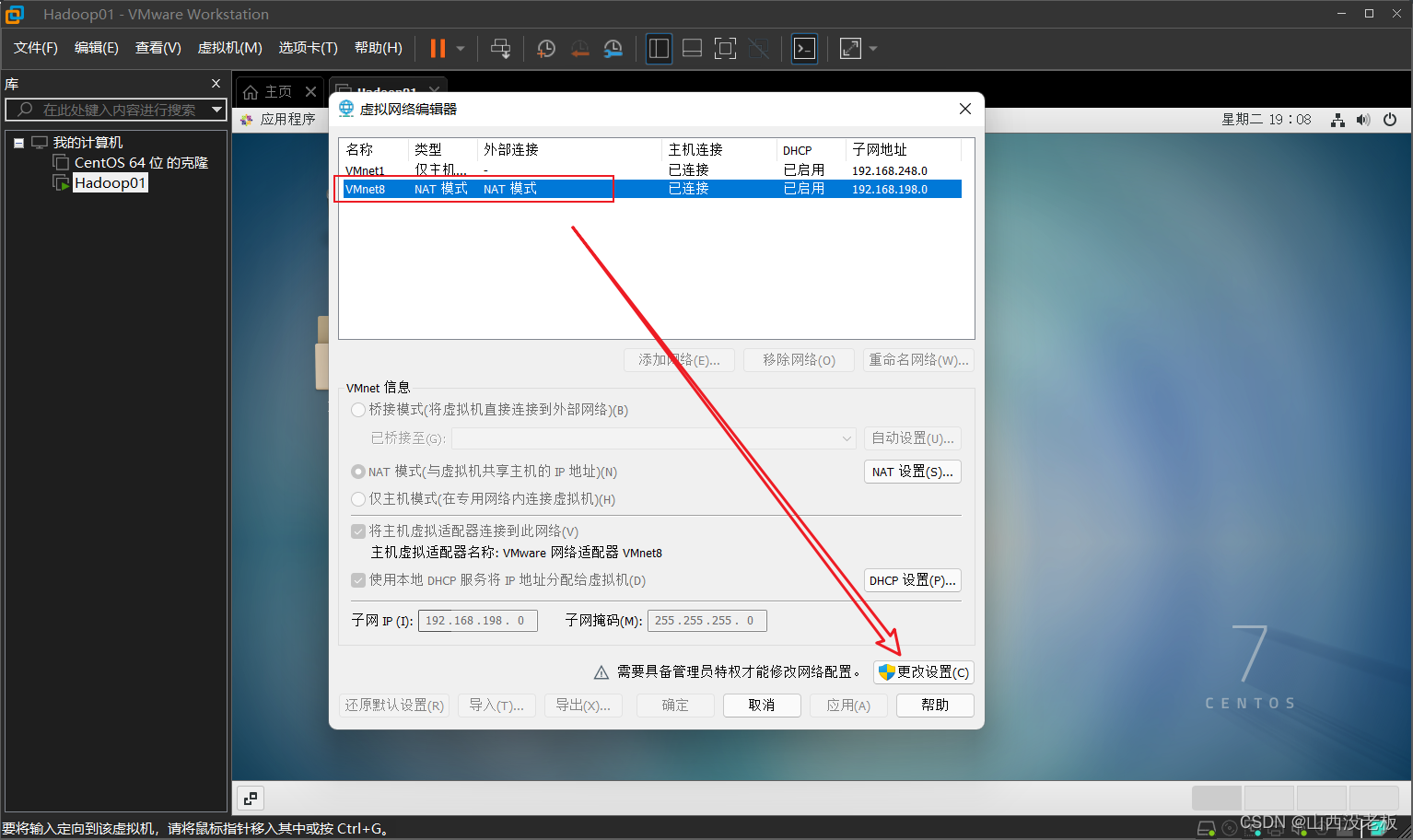Viewport: 1413px width, 840px height.
Task: Select Hadoop01 in the library tree
Action: coord(110,182)
